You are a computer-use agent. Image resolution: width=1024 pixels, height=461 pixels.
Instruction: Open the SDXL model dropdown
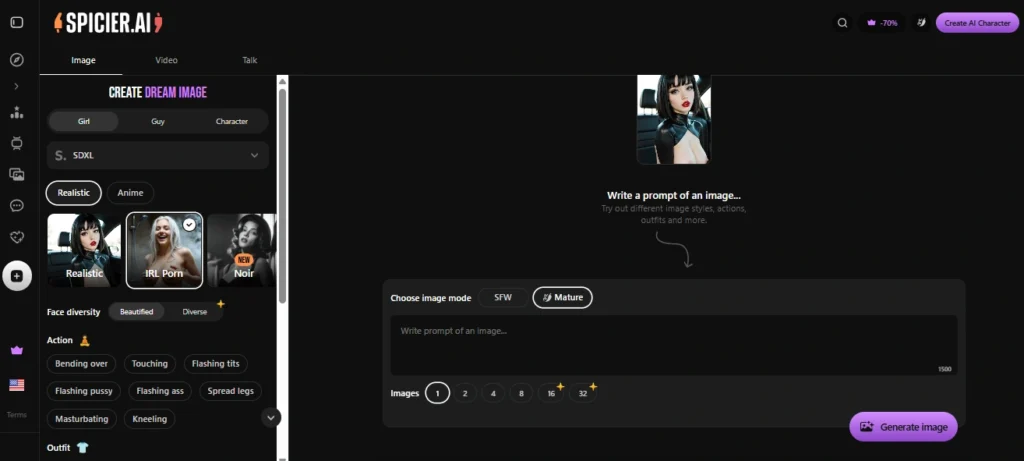click(157, 155)
